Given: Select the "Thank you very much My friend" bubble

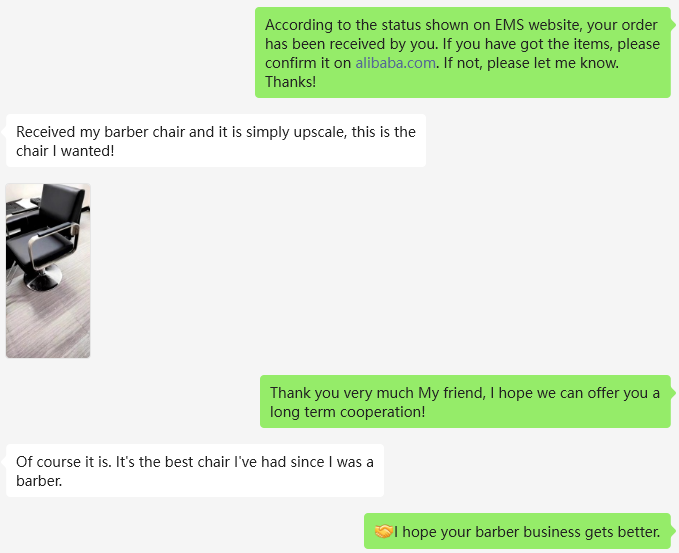Looking at the screenshot, I should click(465, 402).
